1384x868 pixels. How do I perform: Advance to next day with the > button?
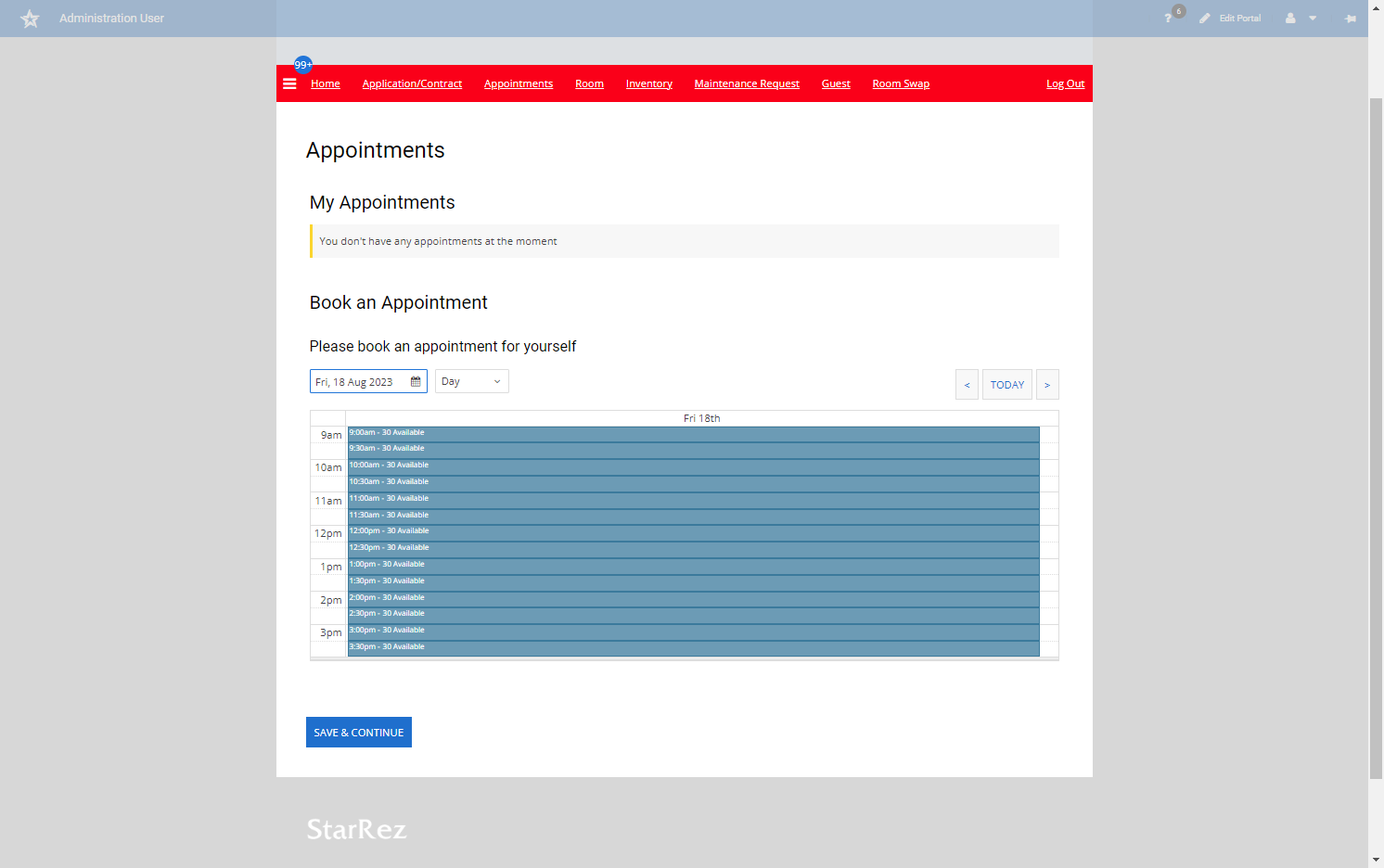[1047, 385]
